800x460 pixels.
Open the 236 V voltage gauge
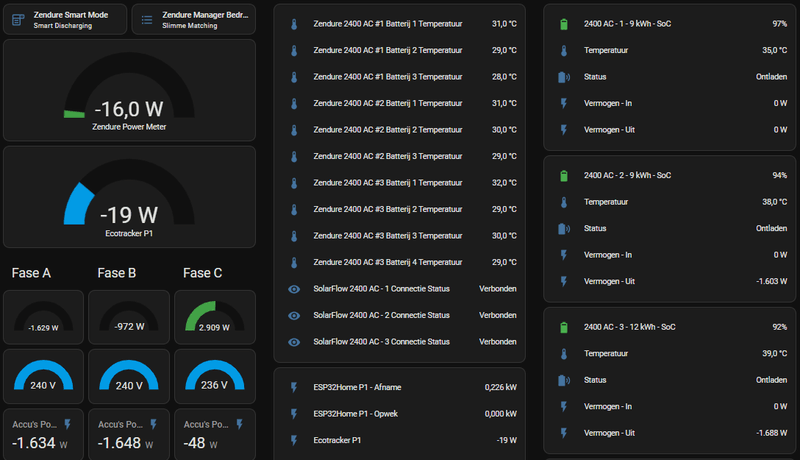[215, 376]
